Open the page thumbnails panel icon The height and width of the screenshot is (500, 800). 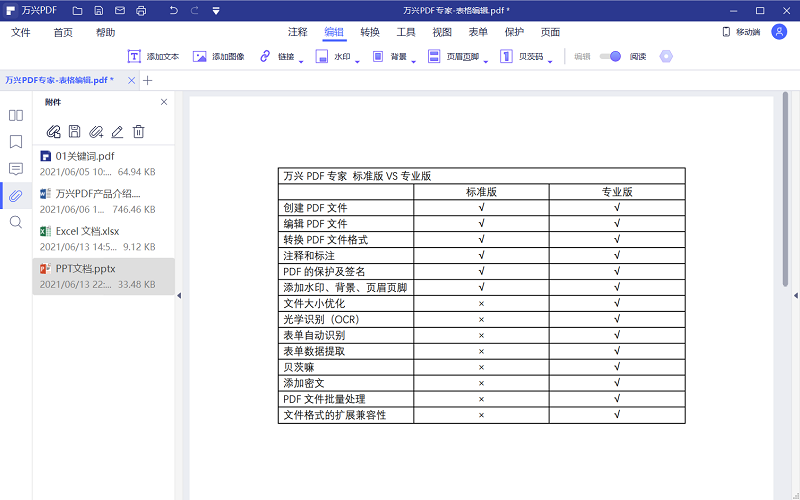pos(16,115)
